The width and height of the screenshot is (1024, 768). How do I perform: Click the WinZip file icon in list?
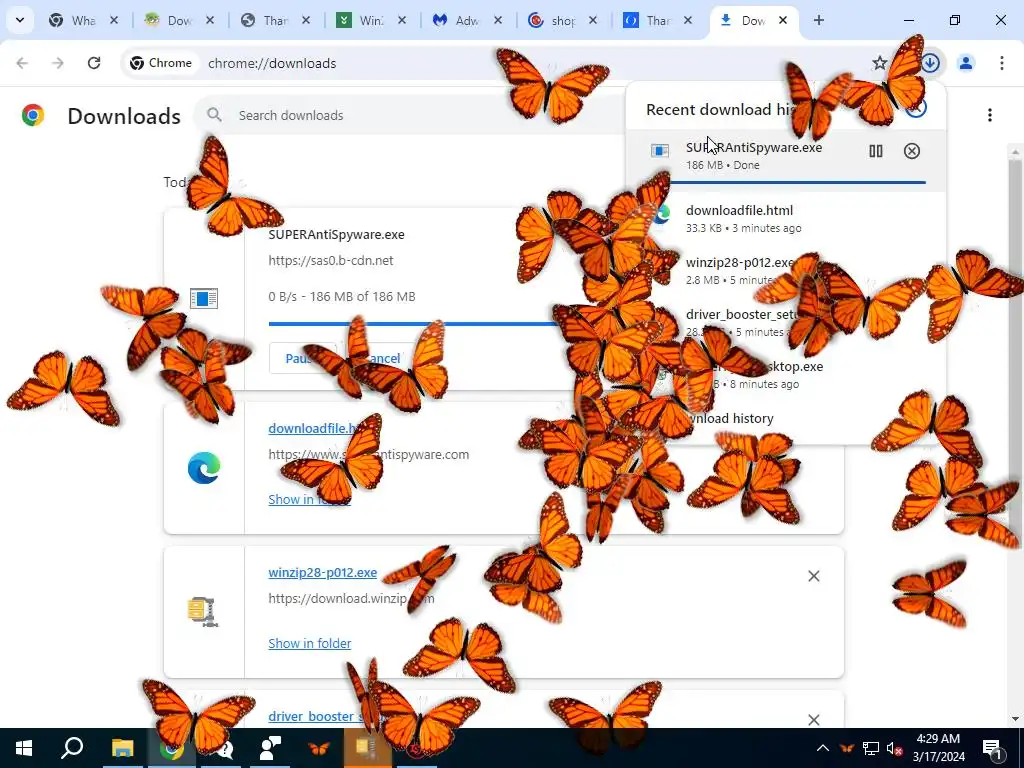click(x=203, y=611)
